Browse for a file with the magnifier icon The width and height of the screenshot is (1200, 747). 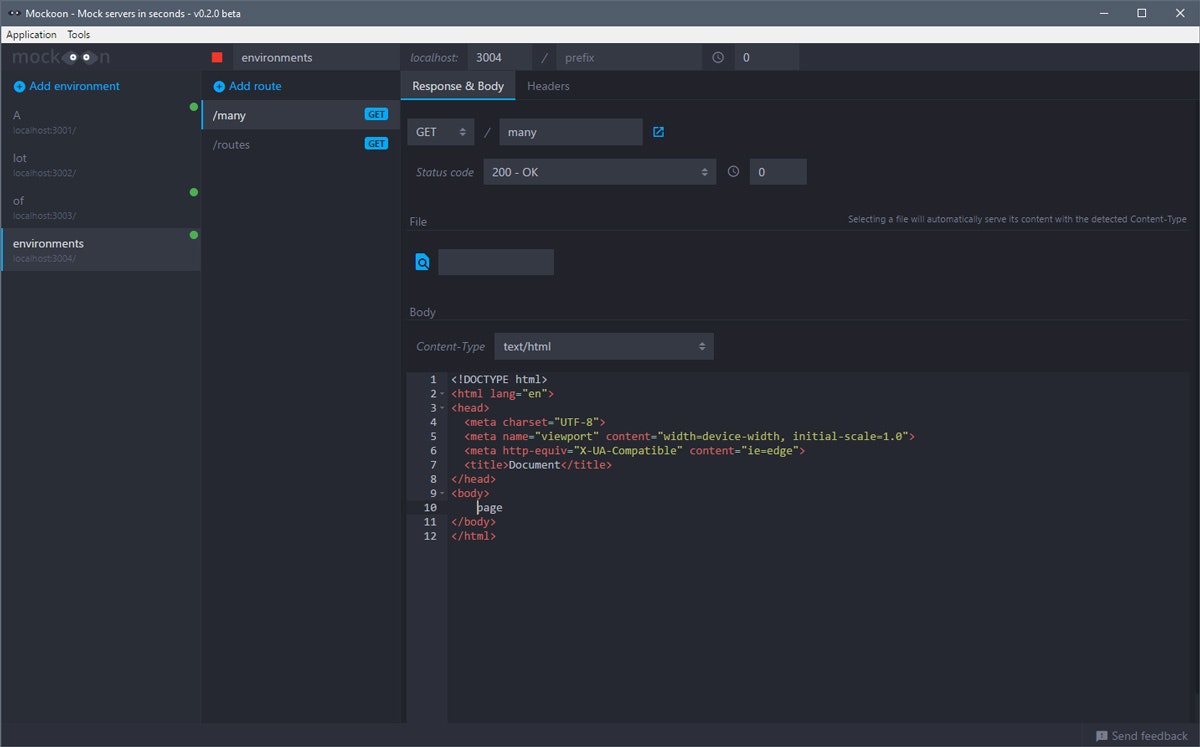tap(422, 261)
